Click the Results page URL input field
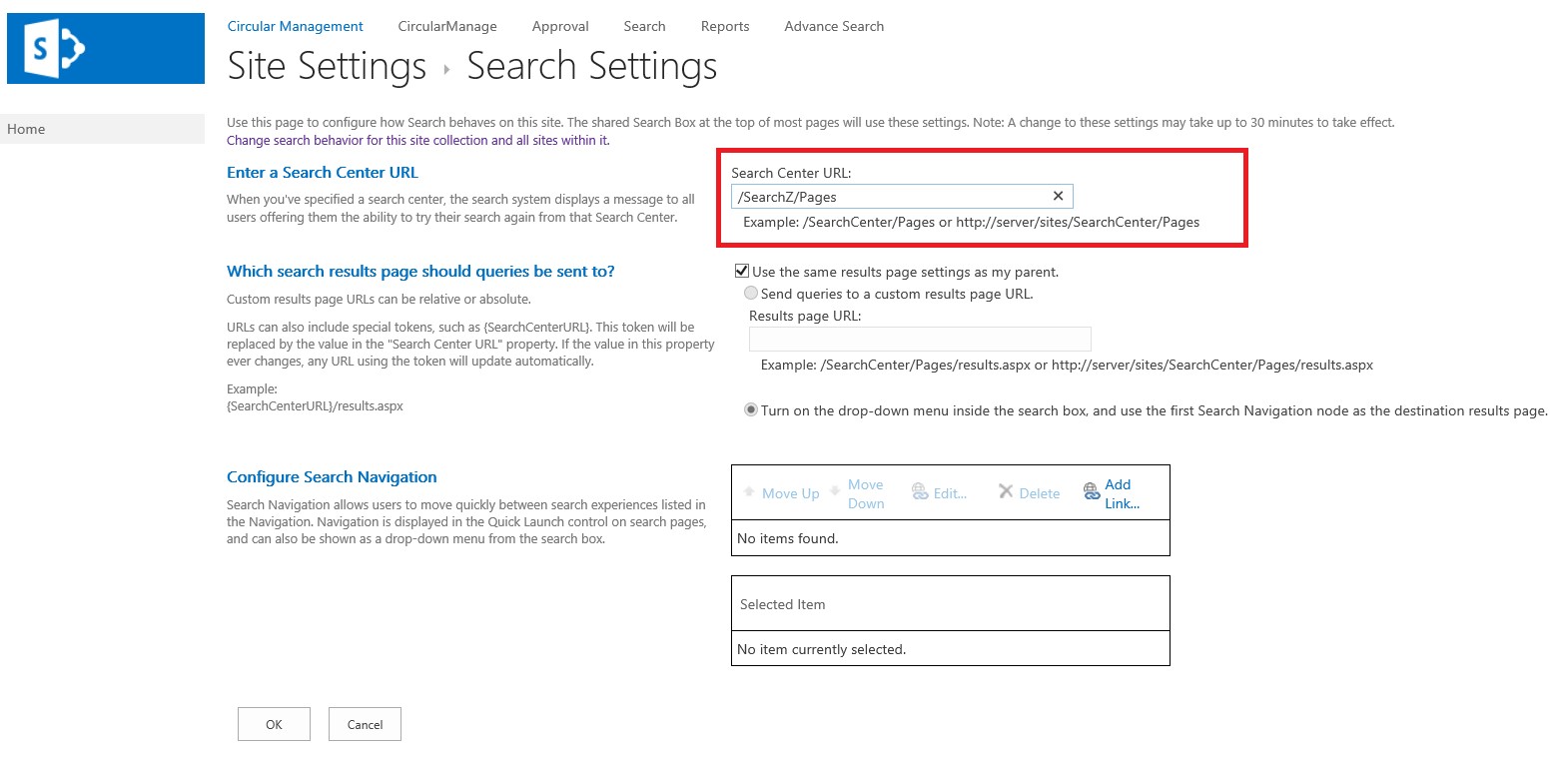 click(x=920, y=339)
